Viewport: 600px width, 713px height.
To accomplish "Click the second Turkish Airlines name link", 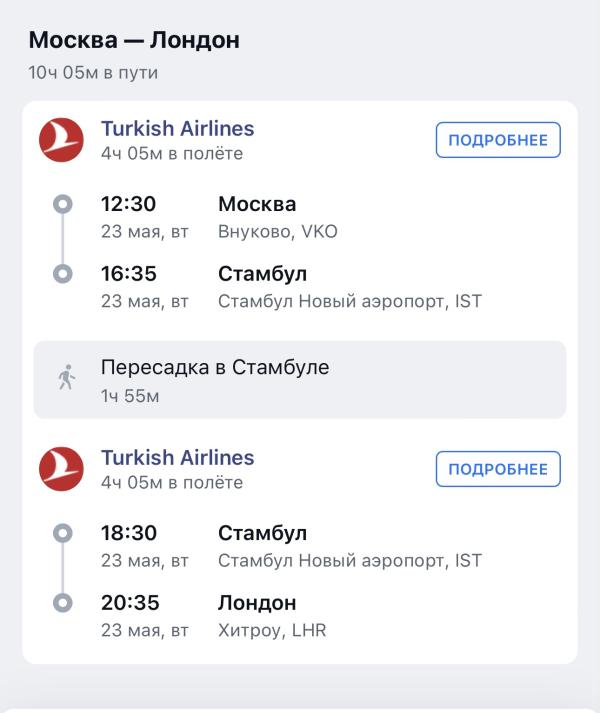I will click(x=177, y=457).
